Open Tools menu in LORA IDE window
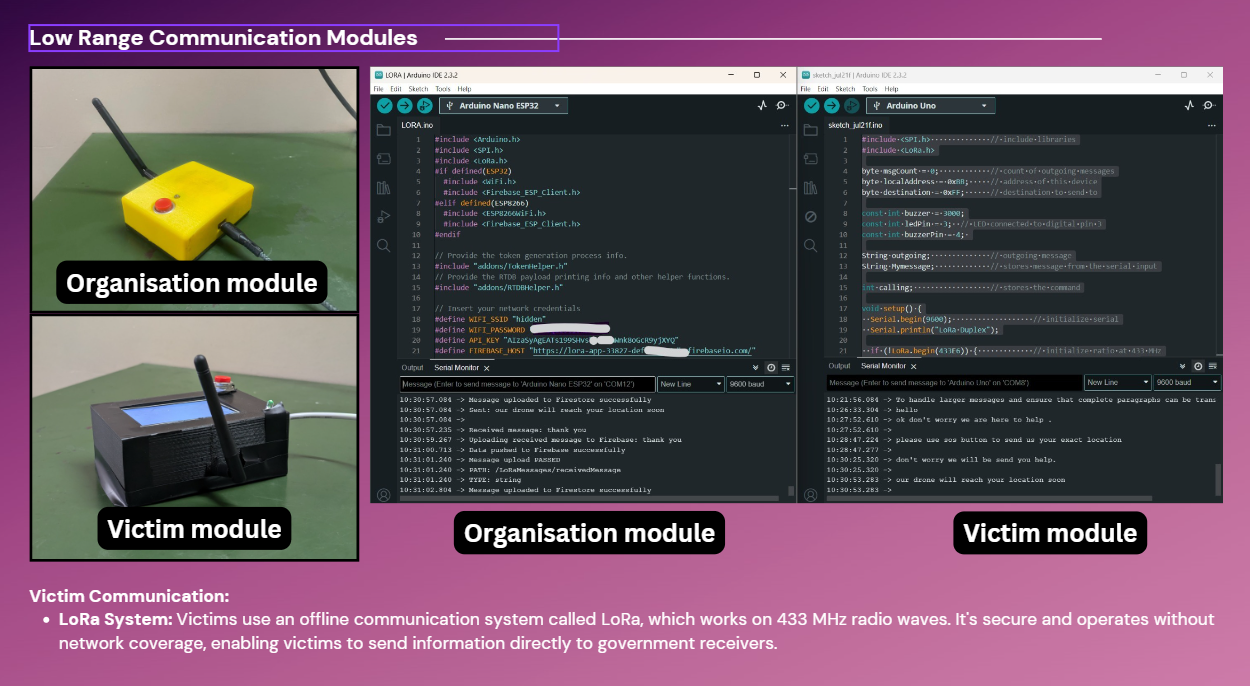 point(443,89)
